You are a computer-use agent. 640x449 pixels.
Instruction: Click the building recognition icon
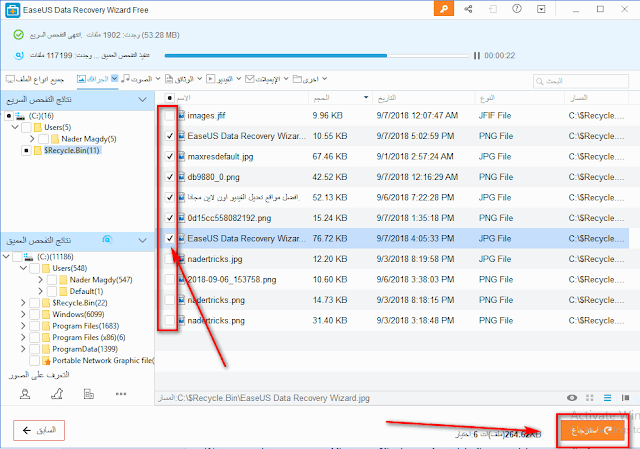pos(89,394)
